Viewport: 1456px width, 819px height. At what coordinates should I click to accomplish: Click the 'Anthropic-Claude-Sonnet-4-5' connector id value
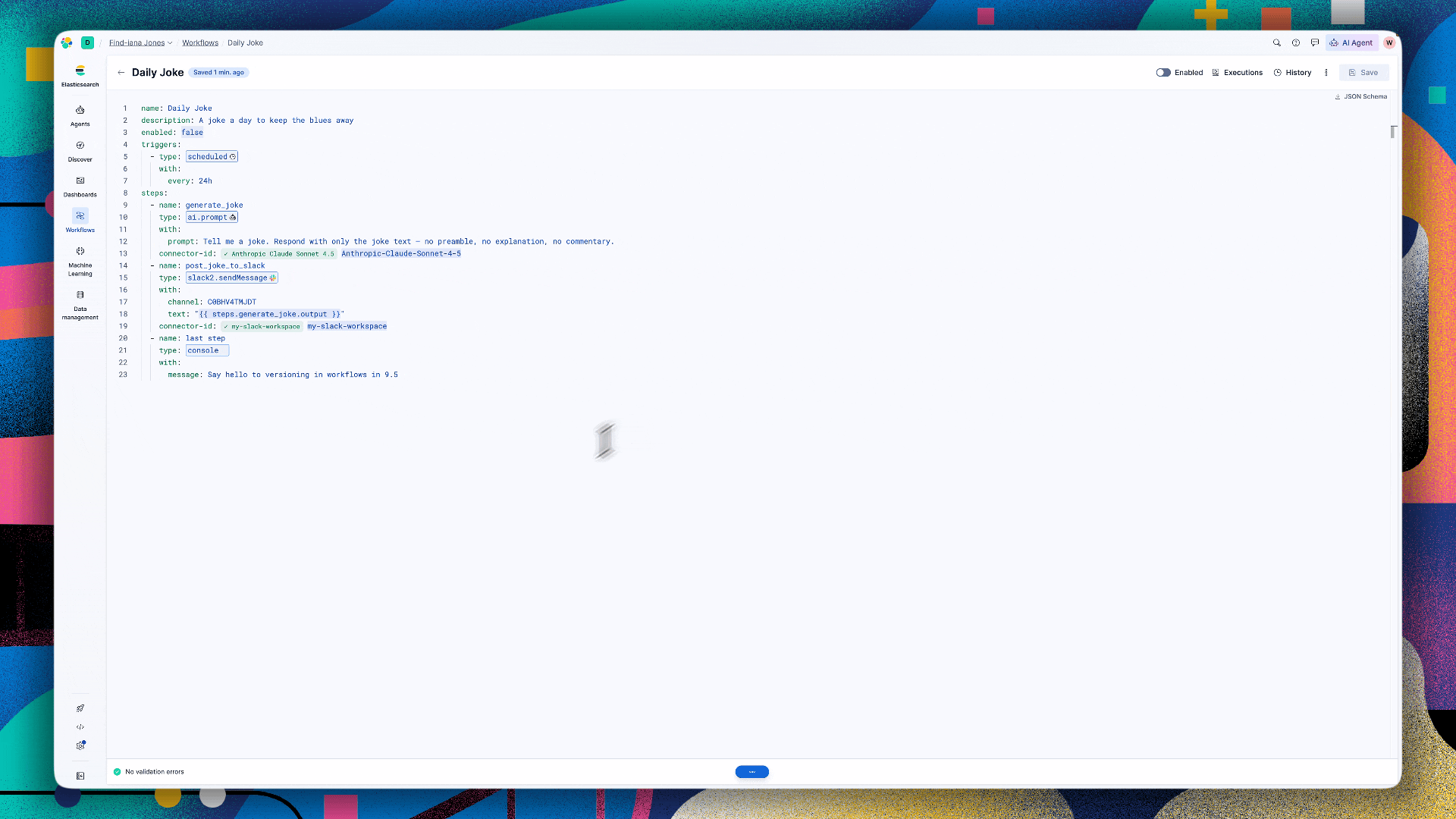coord(401,254)
